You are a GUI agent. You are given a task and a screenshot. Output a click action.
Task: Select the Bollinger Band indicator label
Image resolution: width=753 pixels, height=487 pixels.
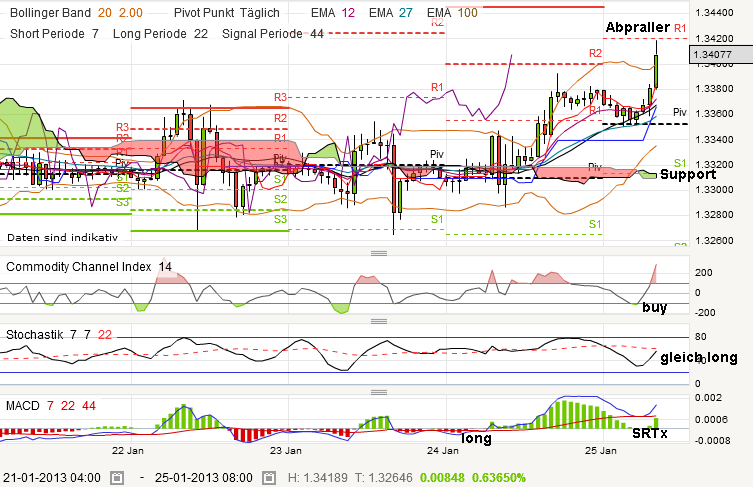(x=50, y=12)
